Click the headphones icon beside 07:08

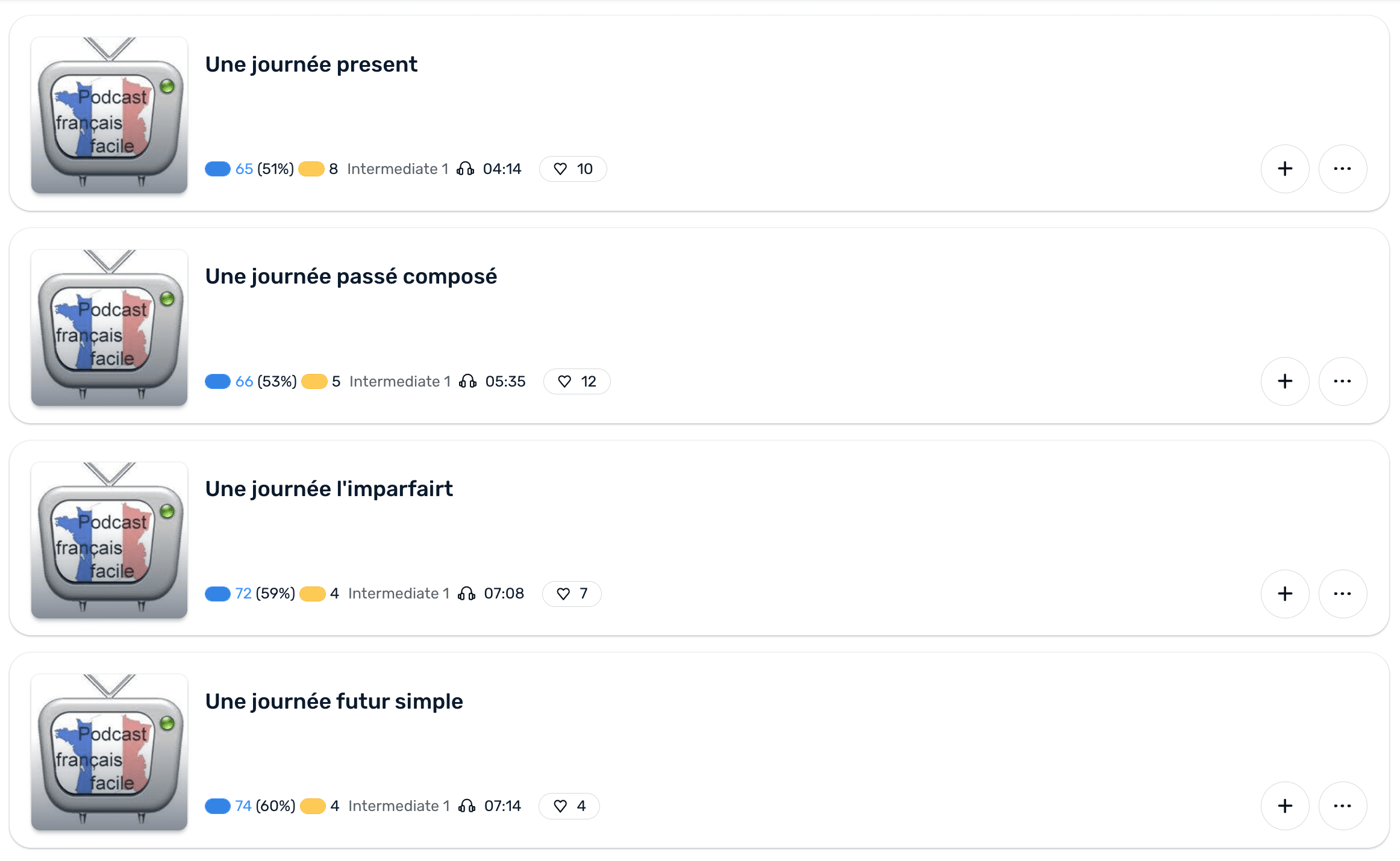[466, 594]
